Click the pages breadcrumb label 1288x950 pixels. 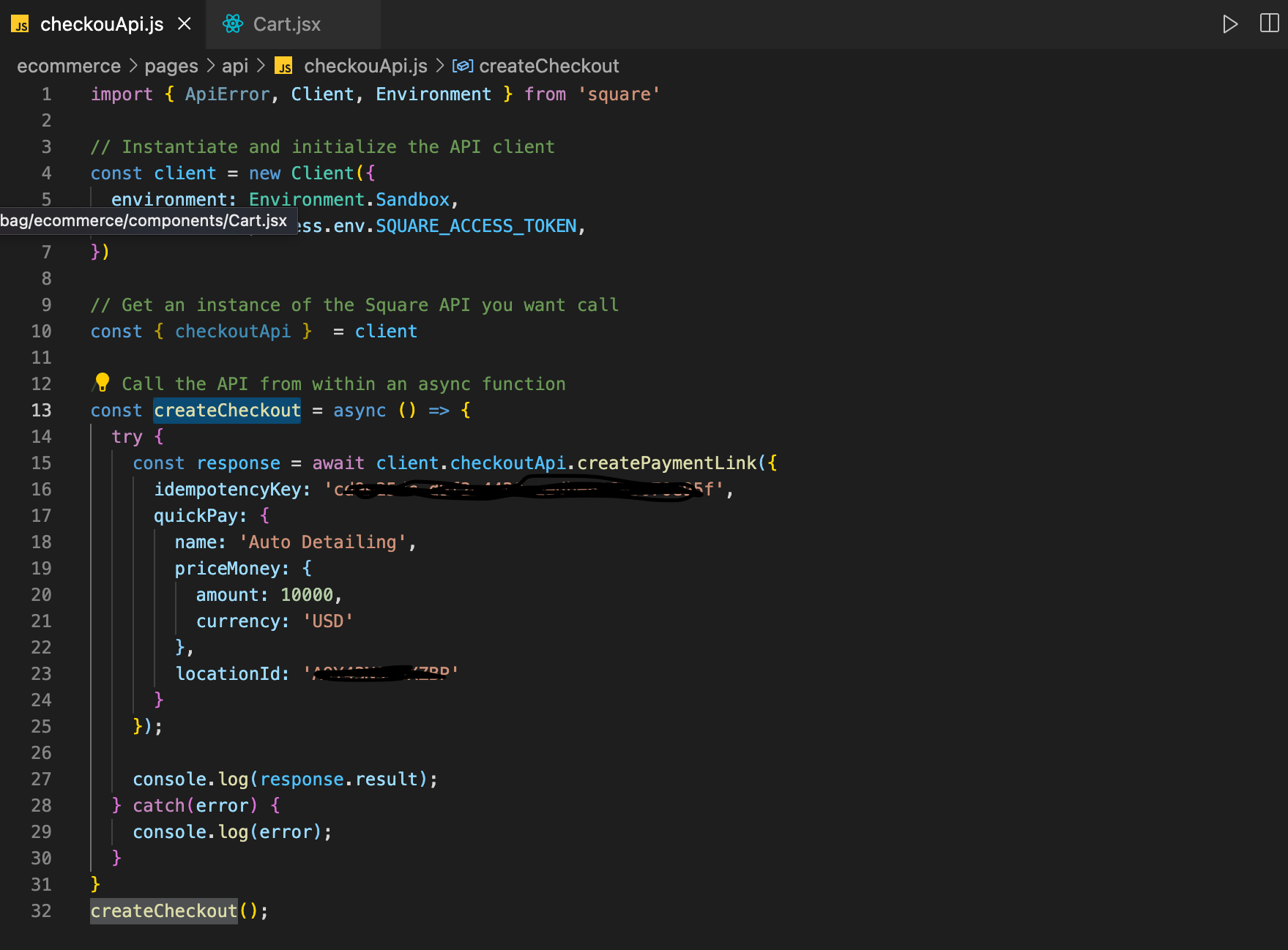171,66
